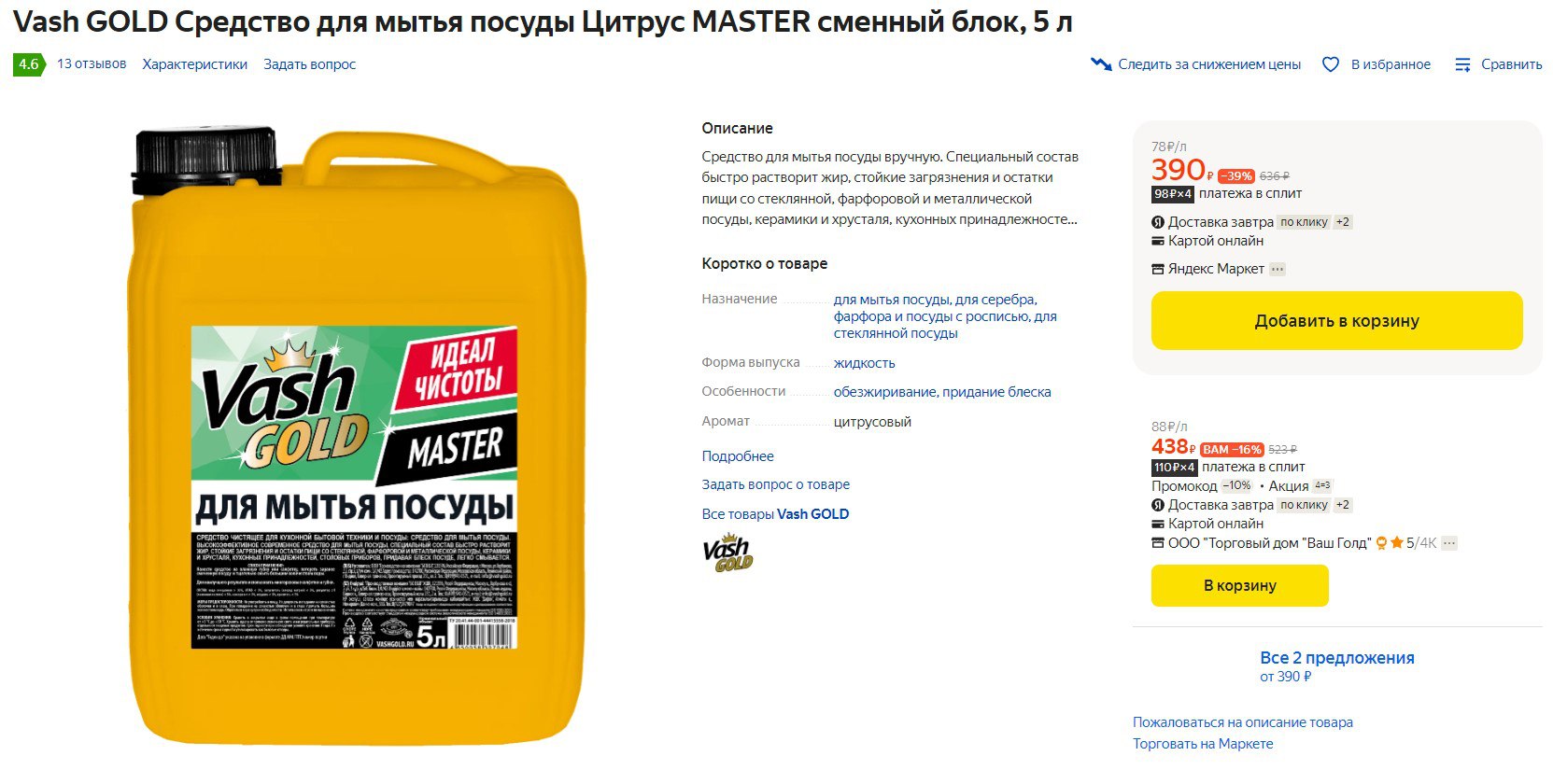The height and width of the screenshot is (784, 1553).
Task: Report via Пожаловаться на описание товара
Action: (x=1242, y=722)
